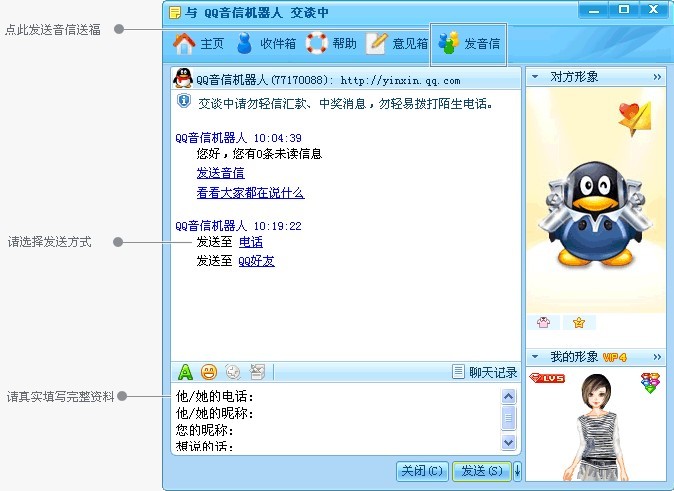Close the chat window with X

coord(654,10)
